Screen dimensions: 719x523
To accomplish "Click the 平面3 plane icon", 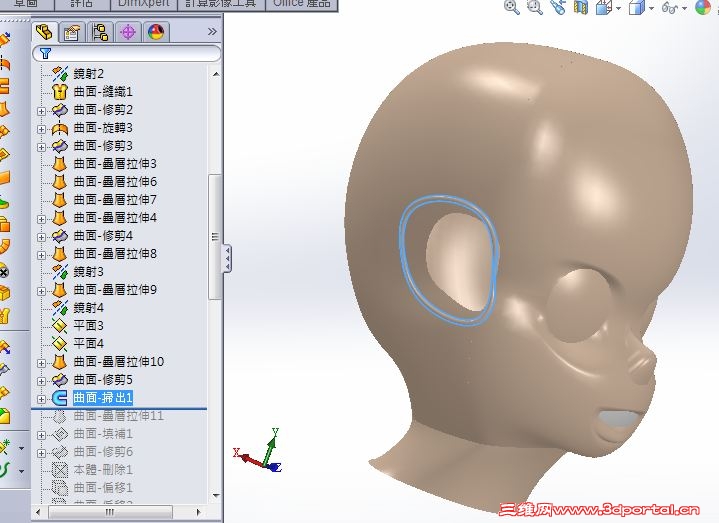I will (x=60, y=326).
